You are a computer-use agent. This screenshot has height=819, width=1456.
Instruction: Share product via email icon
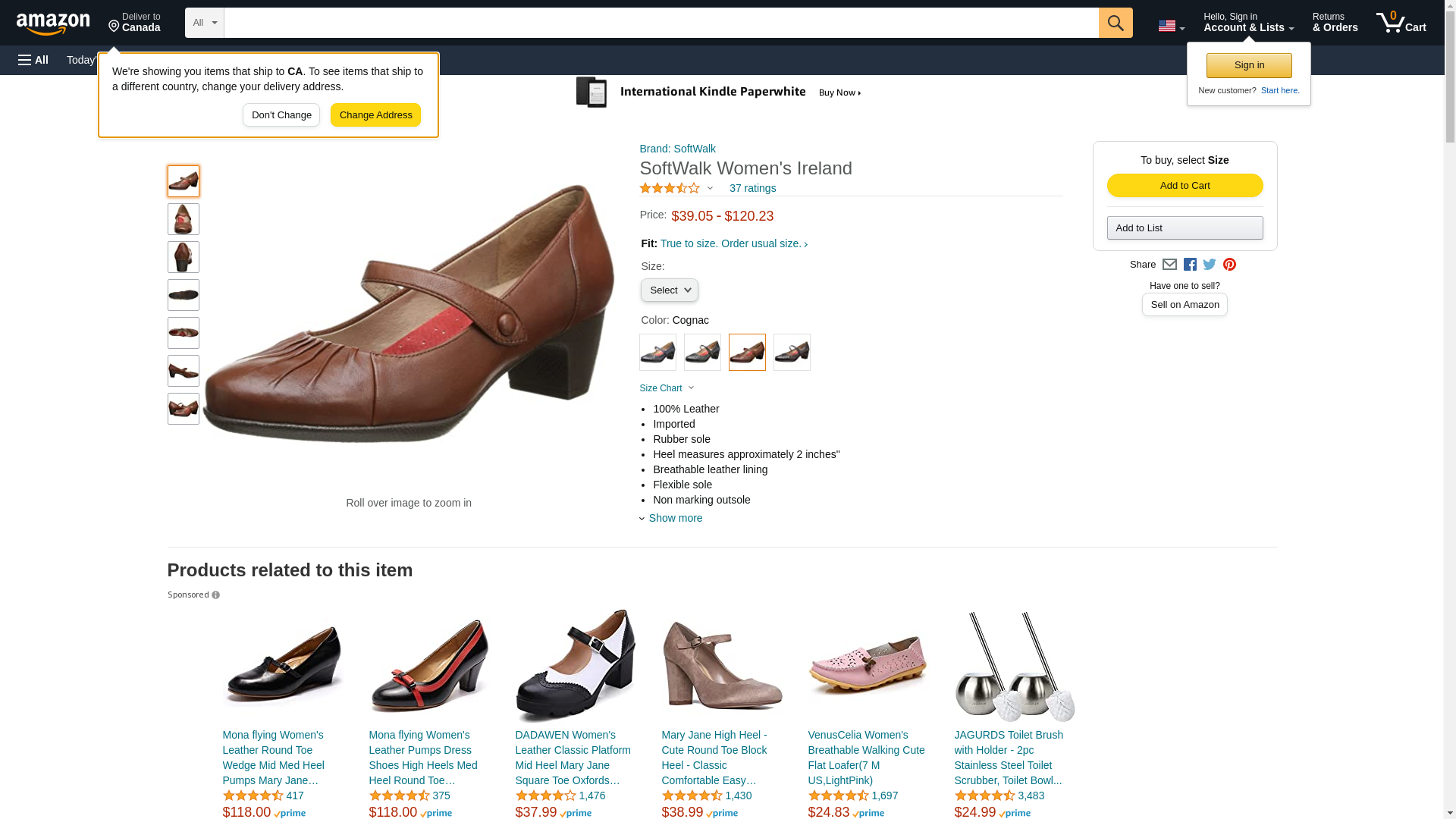point(1169,265)
